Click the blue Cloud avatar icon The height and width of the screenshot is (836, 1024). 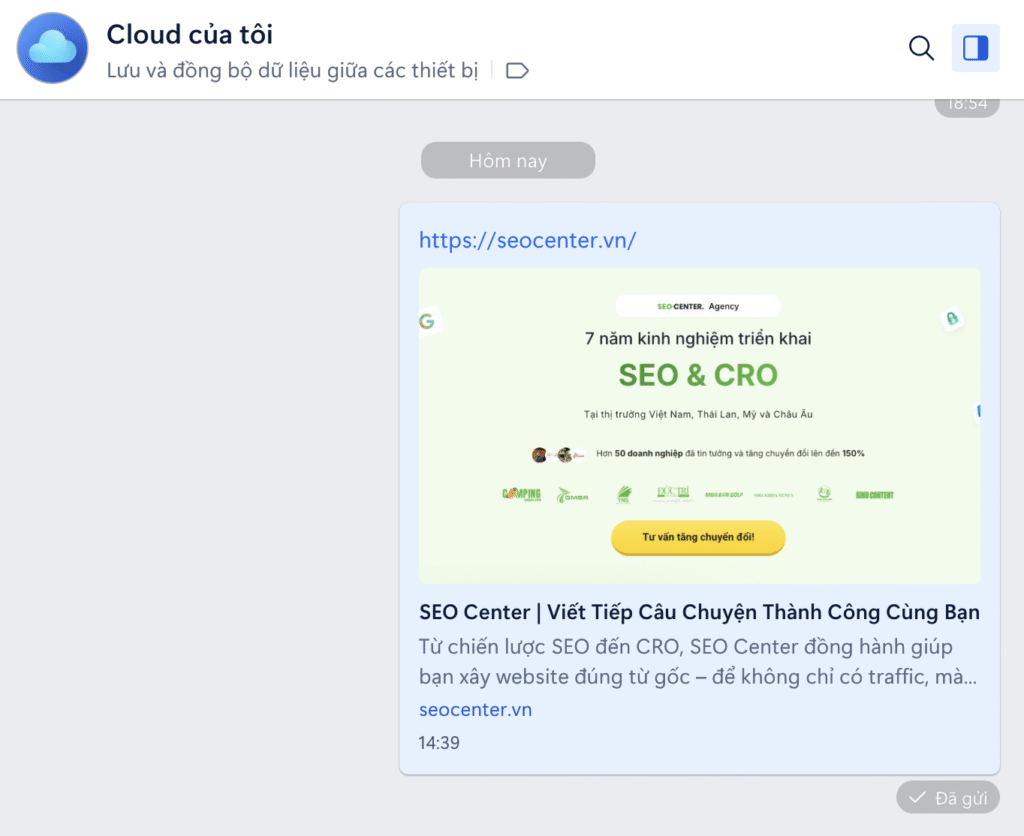pos(53,48)
